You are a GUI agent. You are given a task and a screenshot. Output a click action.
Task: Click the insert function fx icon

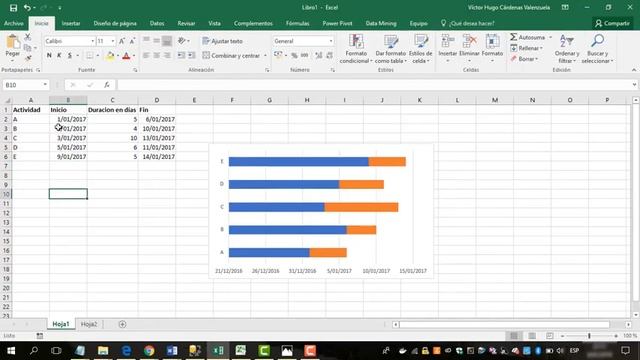(x=107, y=85)
